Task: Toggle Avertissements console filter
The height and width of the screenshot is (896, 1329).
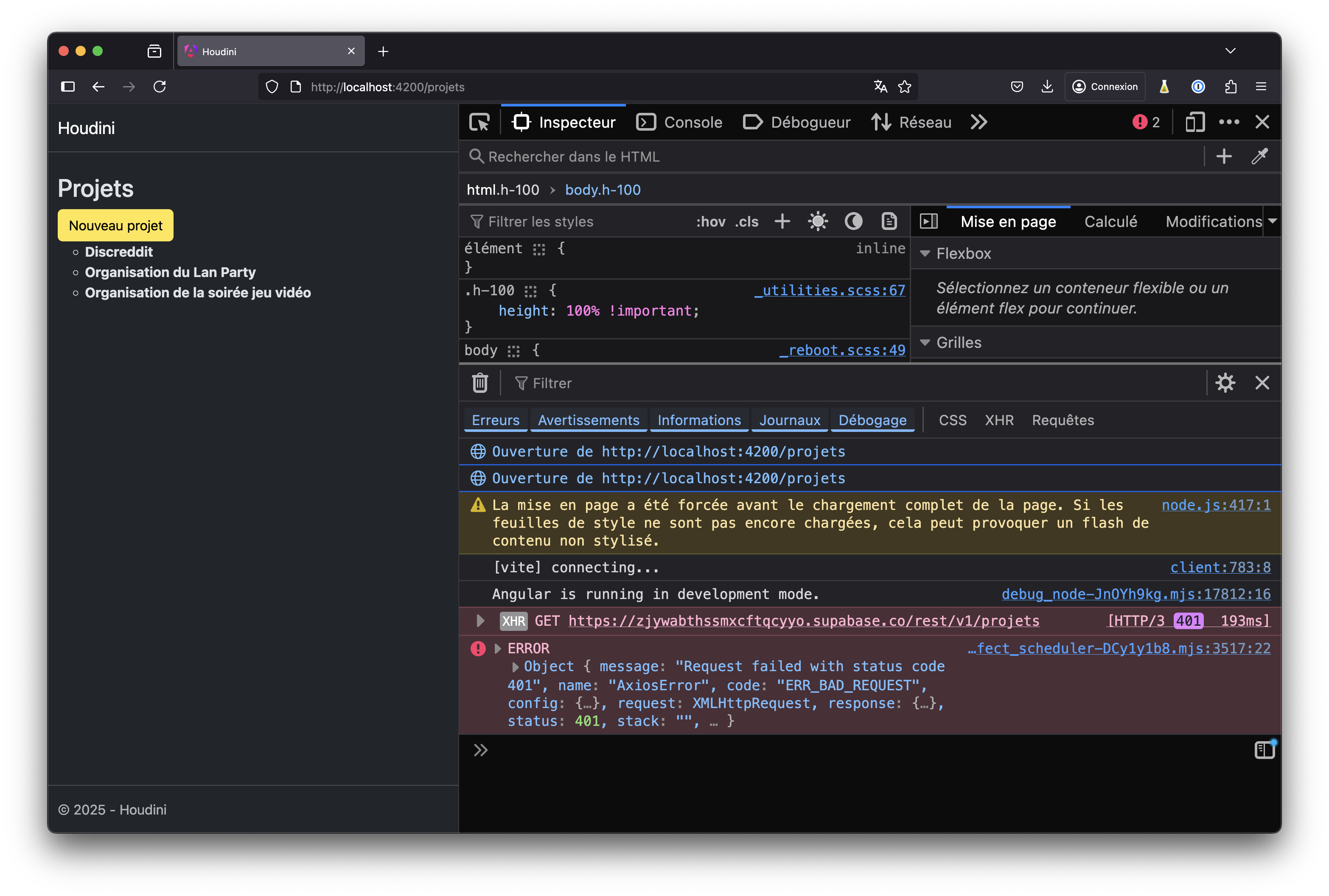Action: (589, 420)
